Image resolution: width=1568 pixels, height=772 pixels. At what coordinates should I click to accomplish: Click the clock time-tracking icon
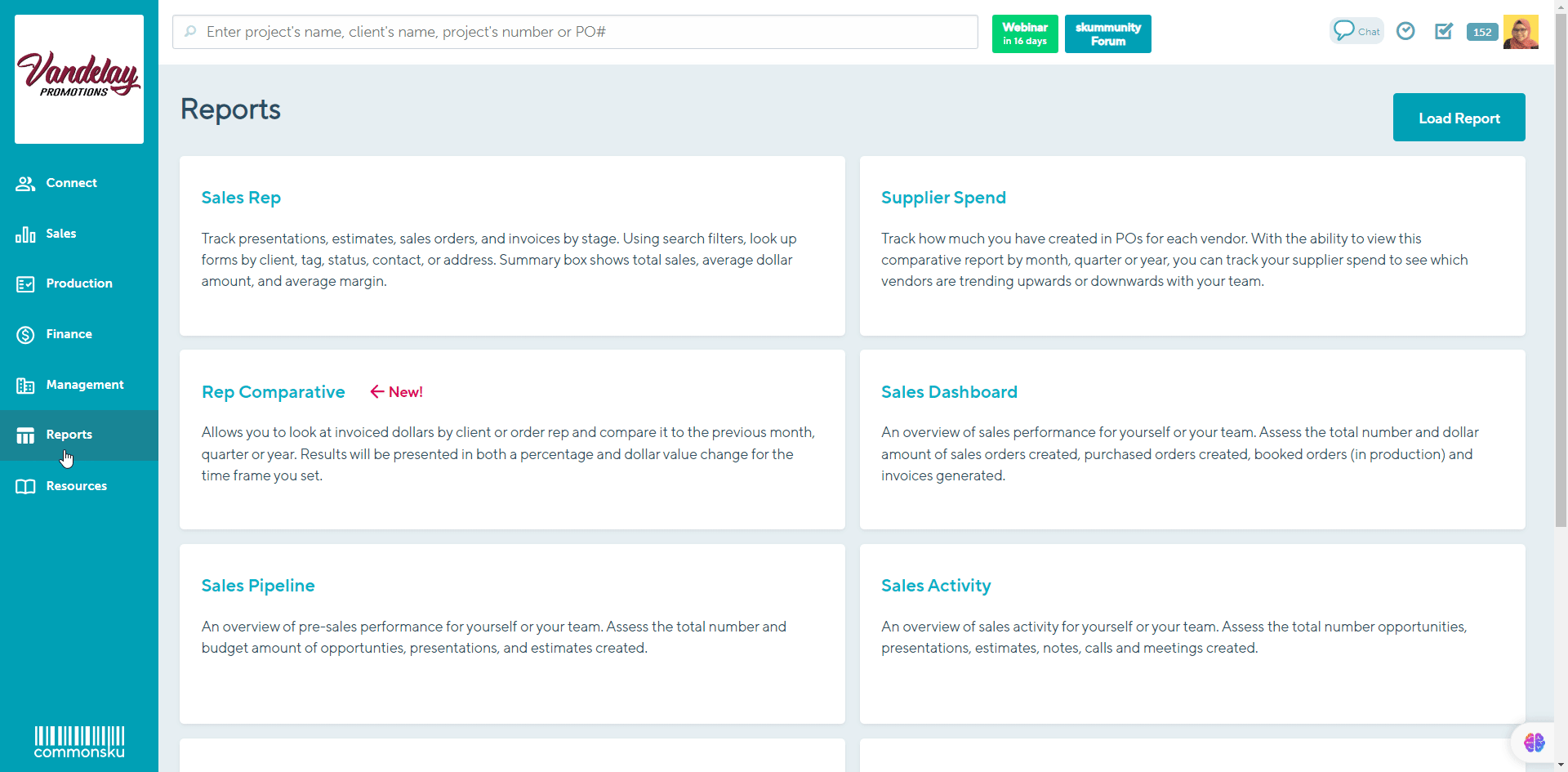pos(1405,31)
